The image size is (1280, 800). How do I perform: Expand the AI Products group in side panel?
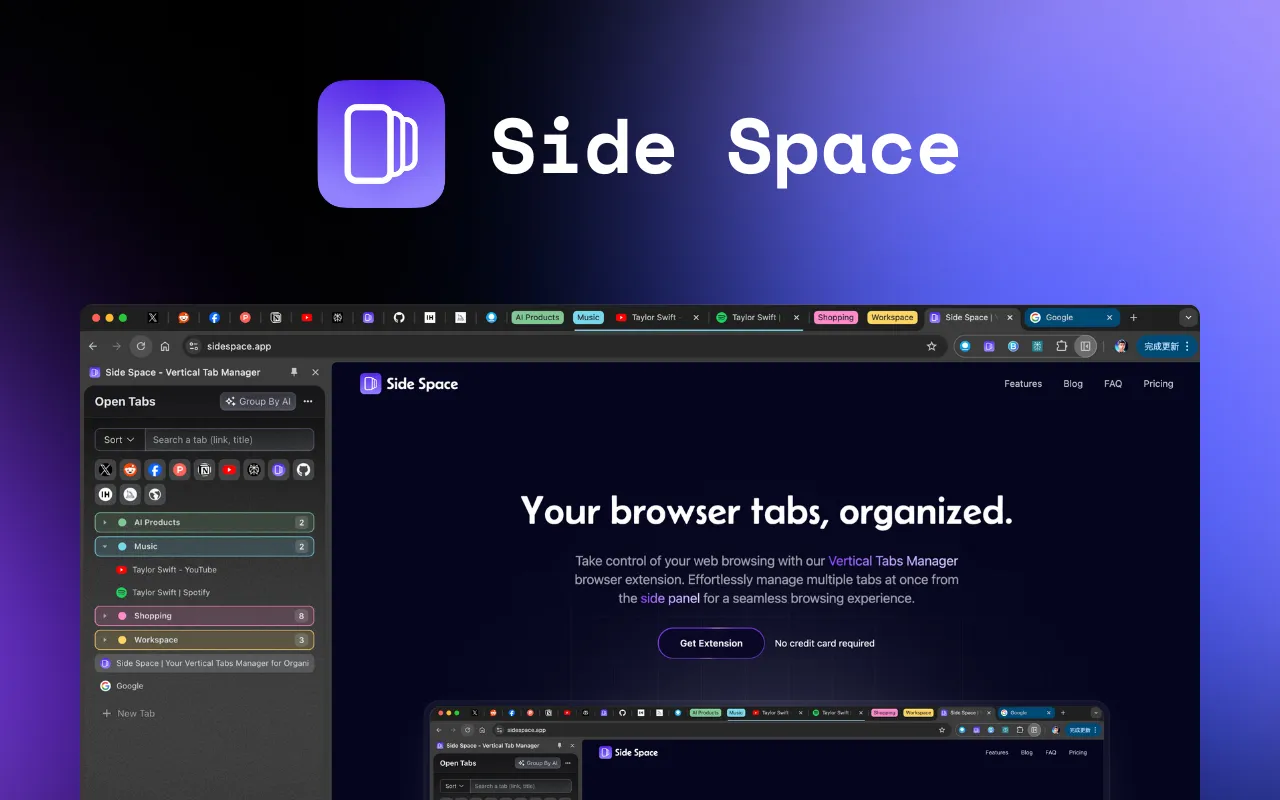click(105, 522)
